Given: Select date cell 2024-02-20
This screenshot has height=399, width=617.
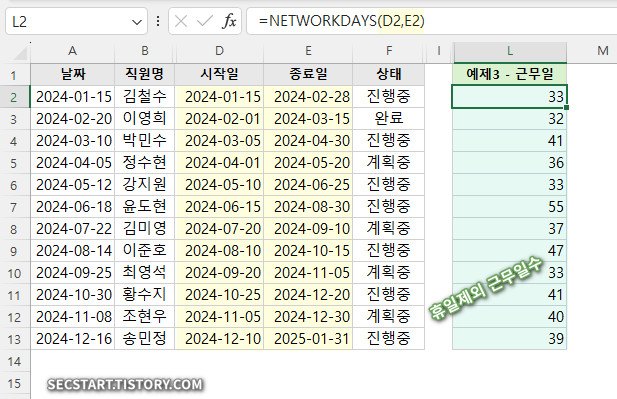Looking at the screenshot, I should (72, 118).
